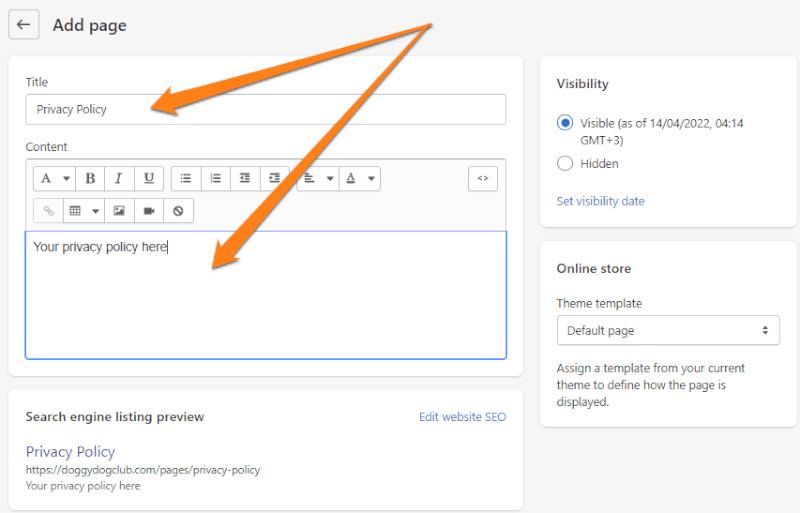Open the text alignment dropdown
Viewport: 800px width, 513px height.
[317, 179]
